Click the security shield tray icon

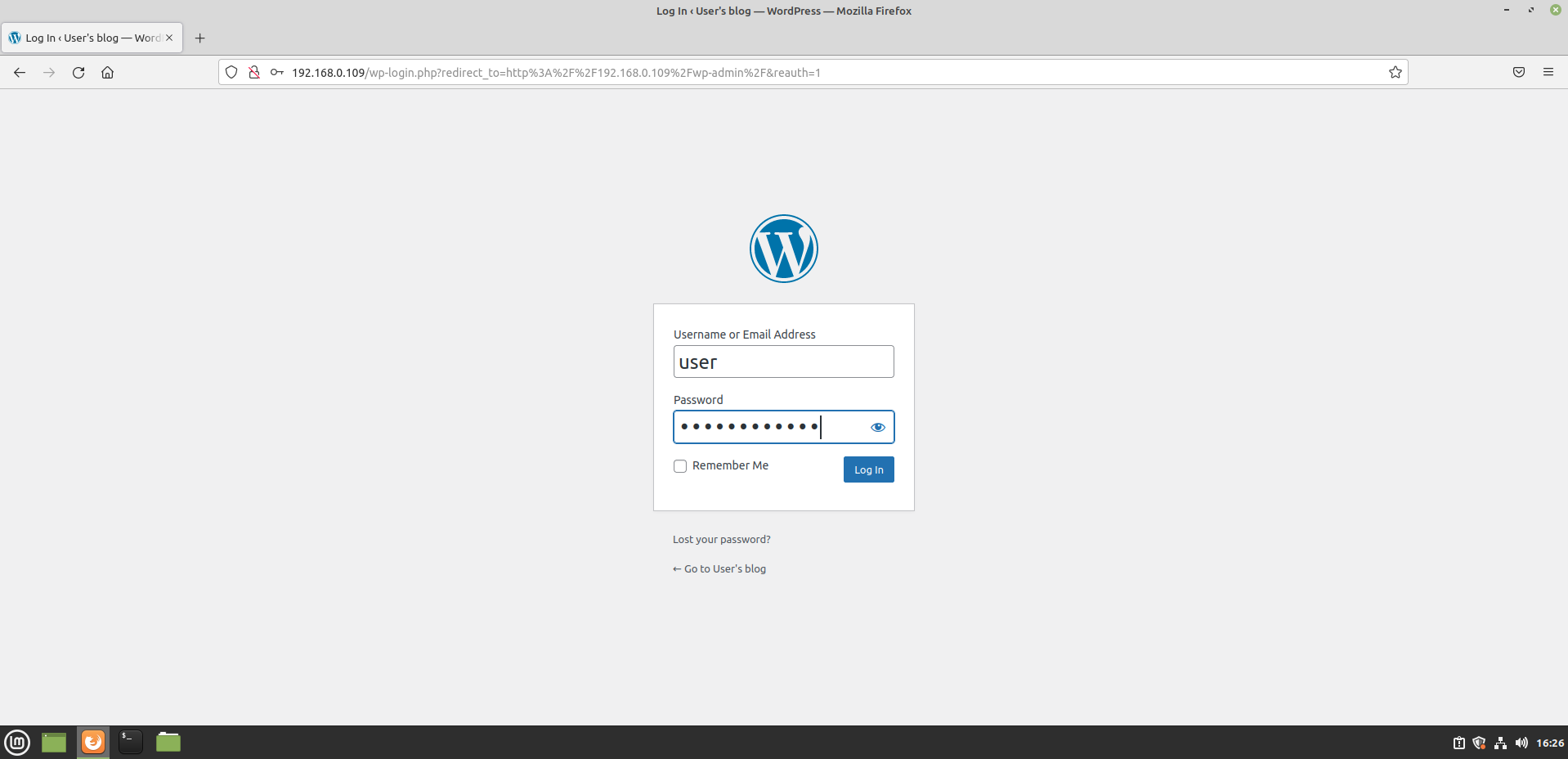[x=1479, y=743]
